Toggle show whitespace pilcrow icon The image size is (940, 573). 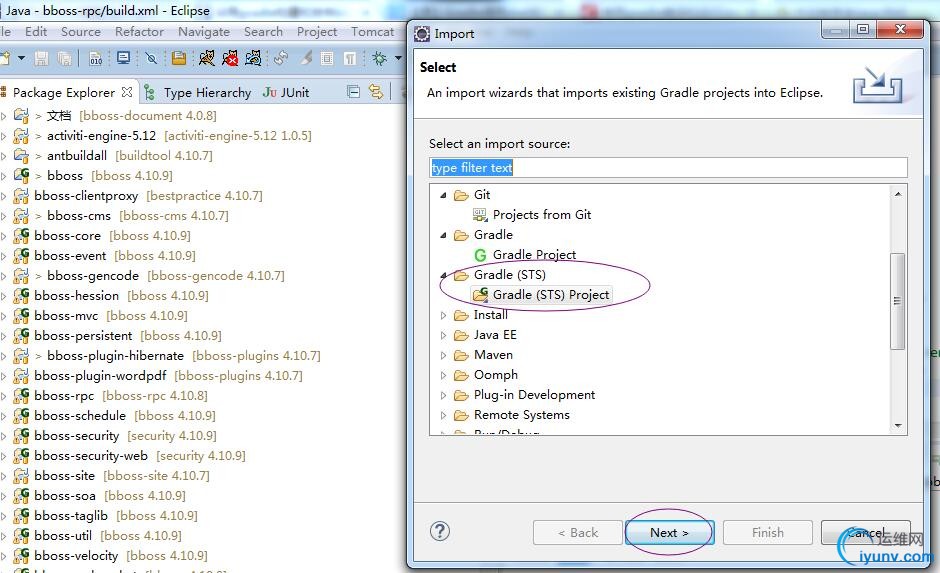350,58
